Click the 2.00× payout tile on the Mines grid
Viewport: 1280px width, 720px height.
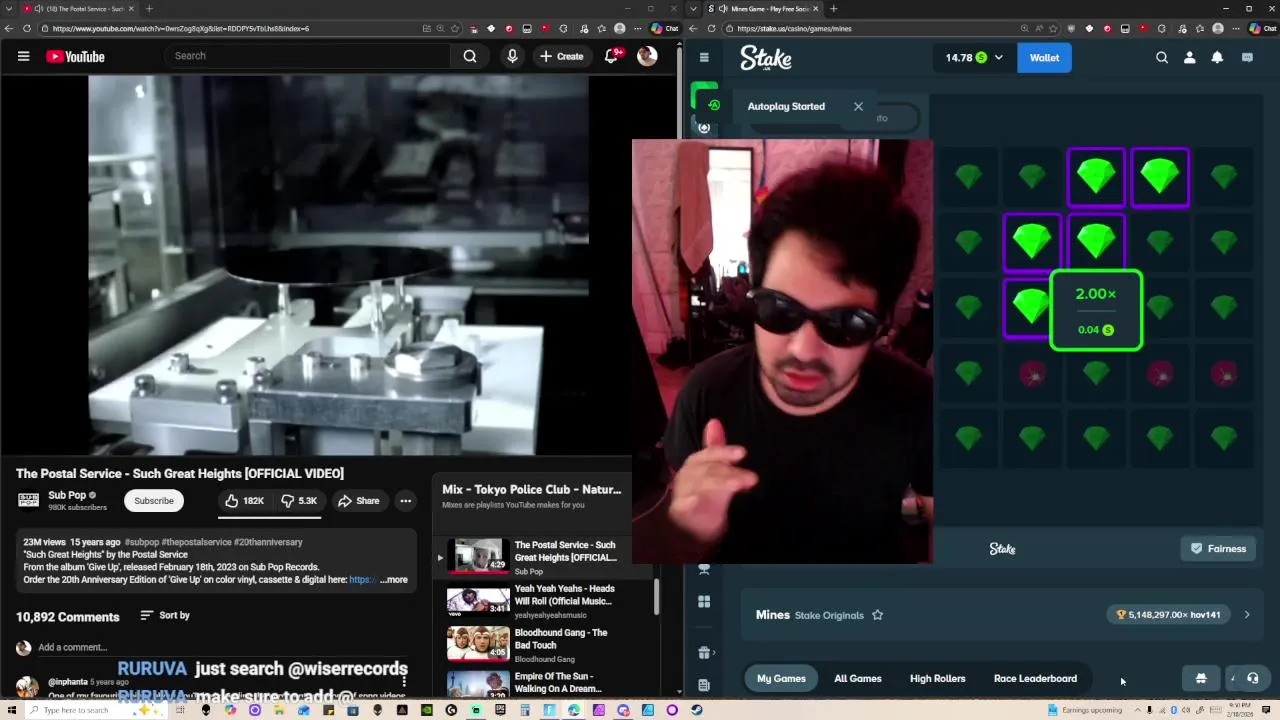[1096, 310]
